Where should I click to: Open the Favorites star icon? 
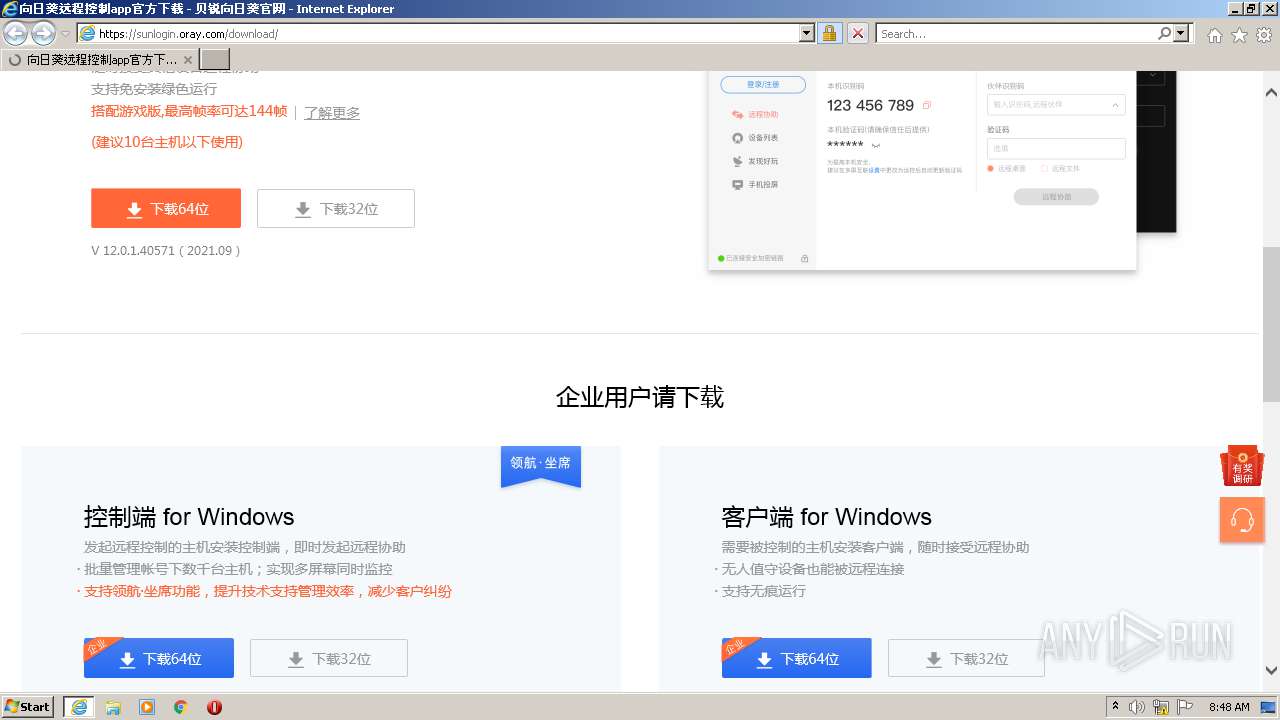[1239, 35]
